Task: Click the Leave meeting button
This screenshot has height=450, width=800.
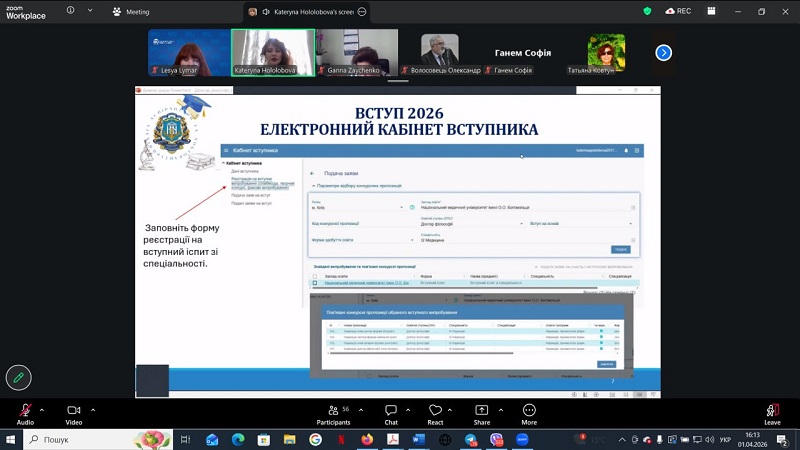Action: tap(772, 410)
